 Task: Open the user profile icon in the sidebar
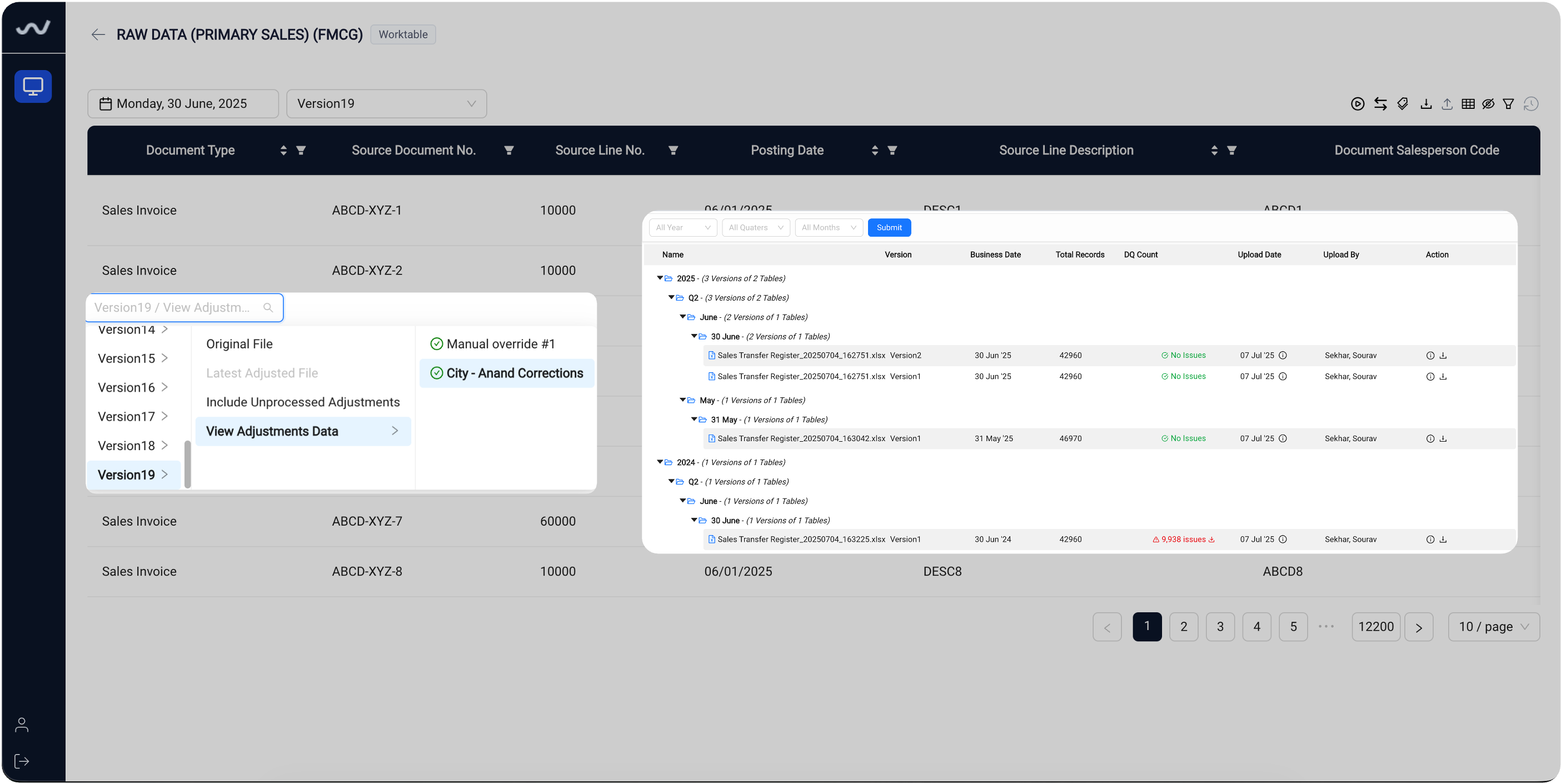point(22,725)
